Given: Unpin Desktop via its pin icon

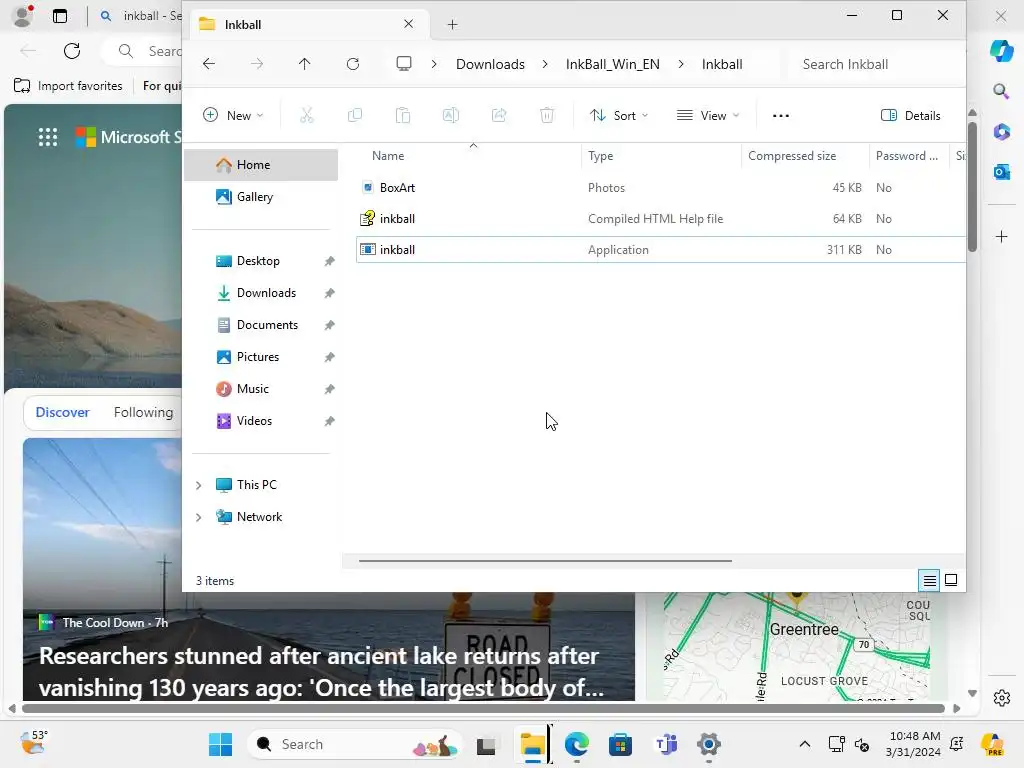Looking at the screenshot, I should [x=330, y=261].
